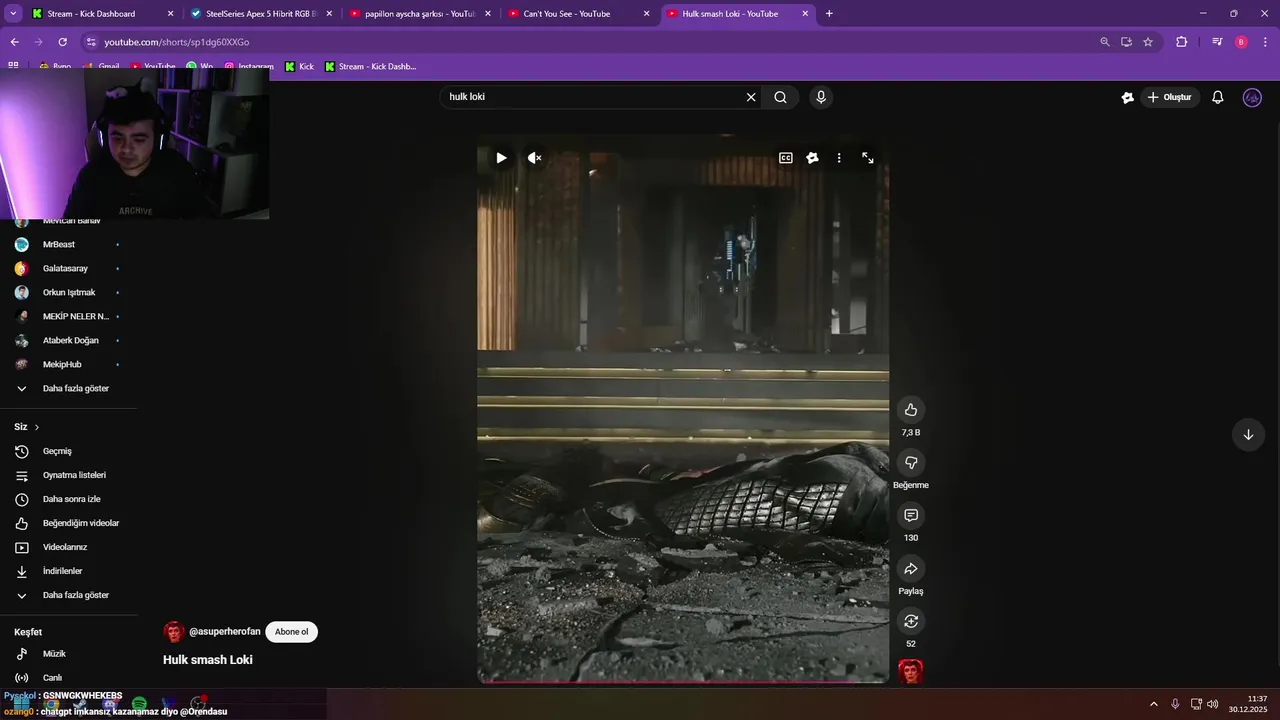
Task: Reload the YouTube page
Action: coord(62,42)
